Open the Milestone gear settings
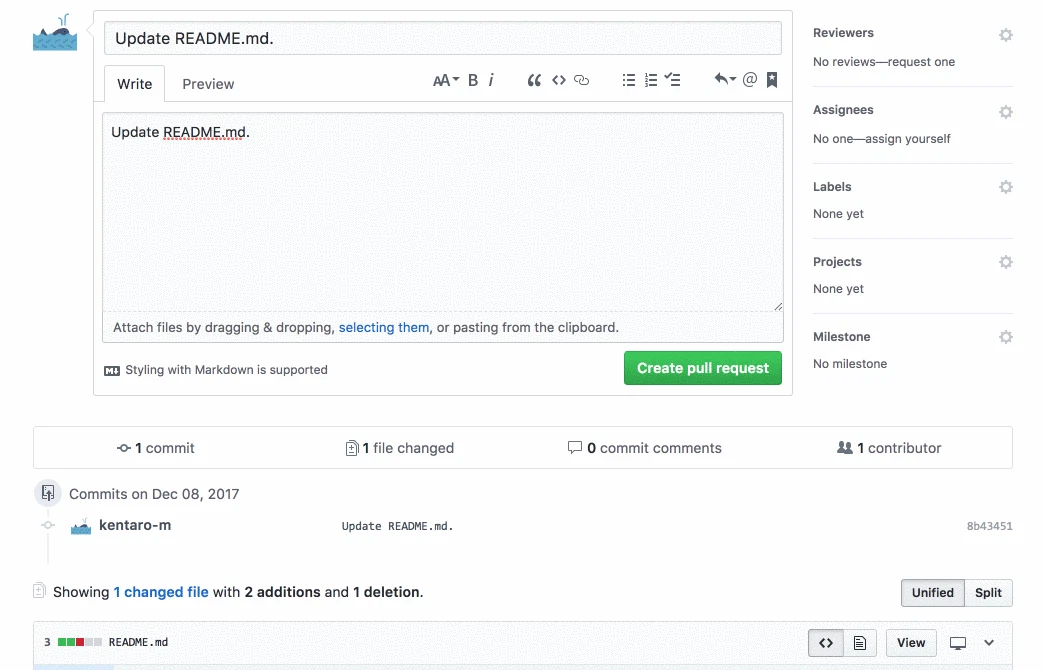Viewport: 1045px width, 670px height. (x=1006, y=337)
